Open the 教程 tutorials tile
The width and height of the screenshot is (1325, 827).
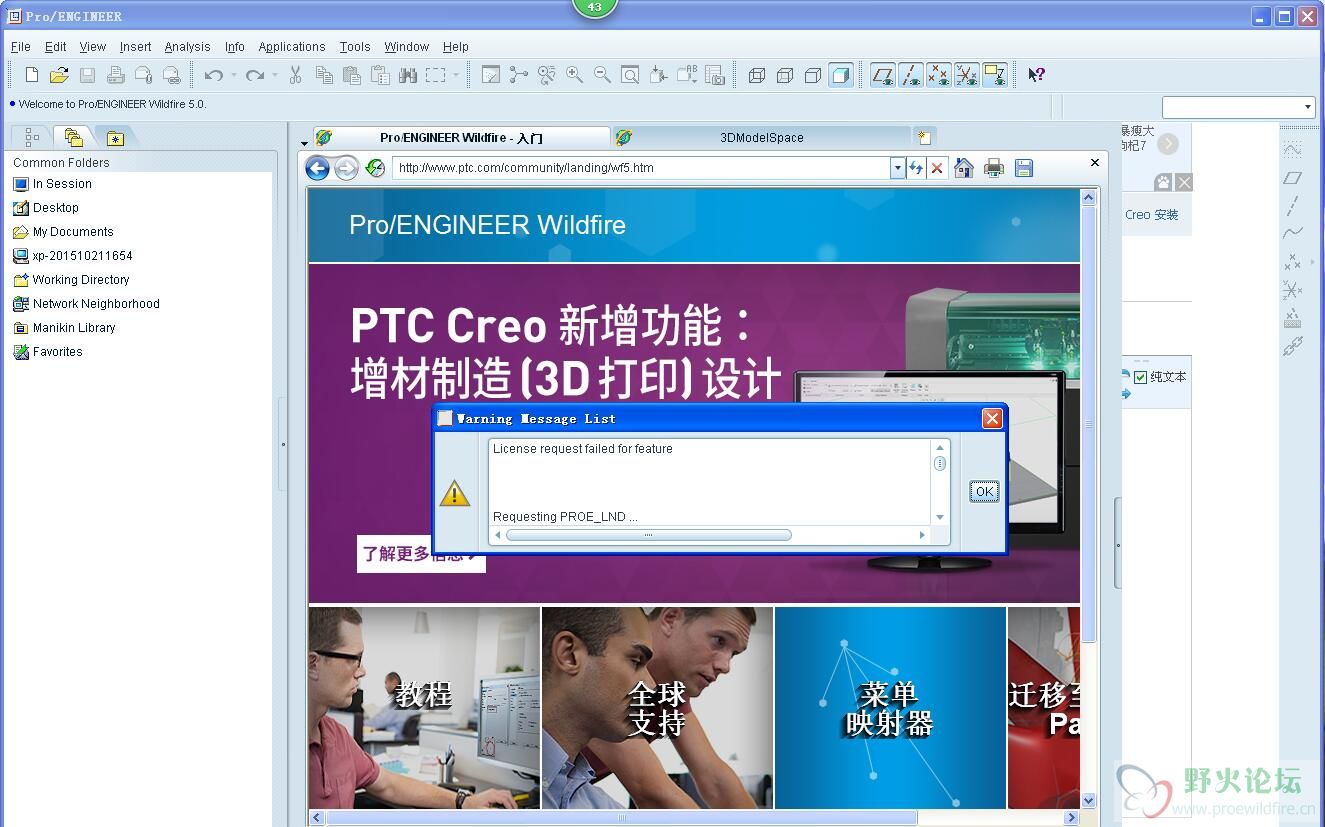tap(424, 708)
